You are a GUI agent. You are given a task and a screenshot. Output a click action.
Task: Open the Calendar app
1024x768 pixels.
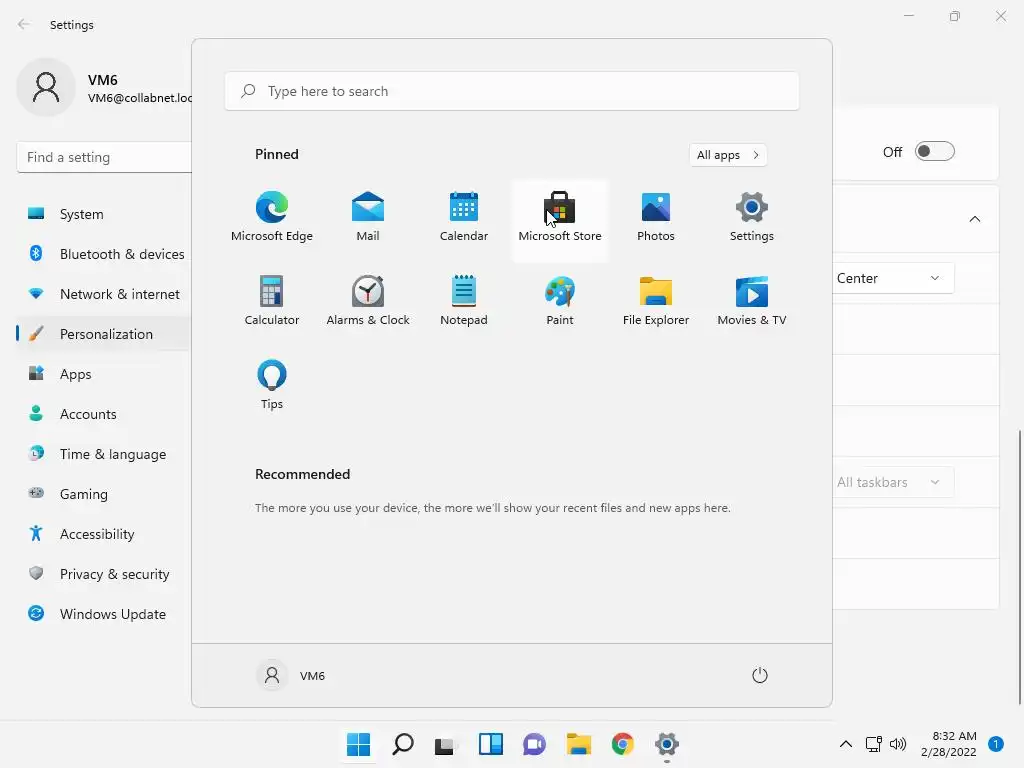click(464, 217)
